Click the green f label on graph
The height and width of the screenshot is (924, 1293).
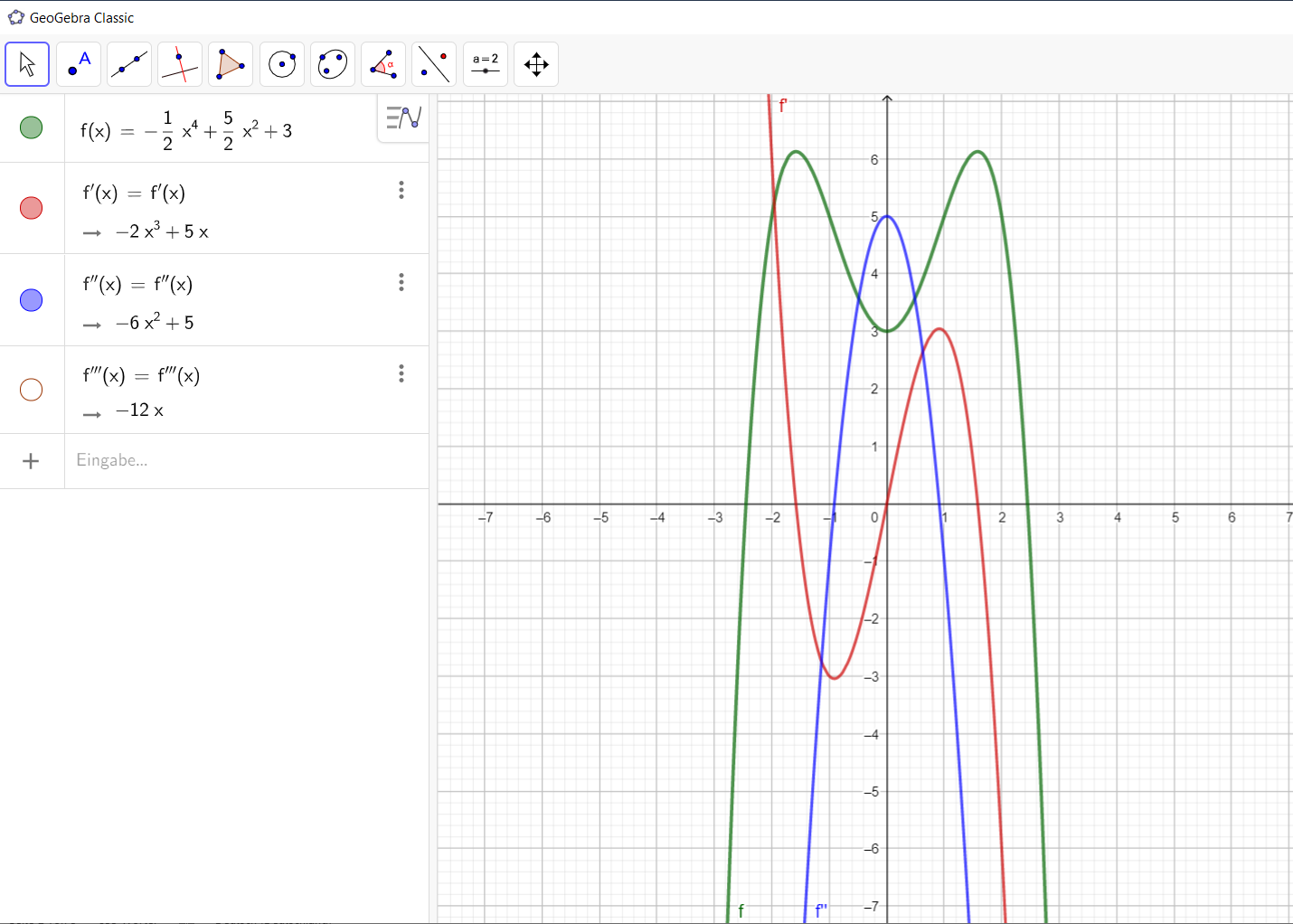(x=741, y=911)
